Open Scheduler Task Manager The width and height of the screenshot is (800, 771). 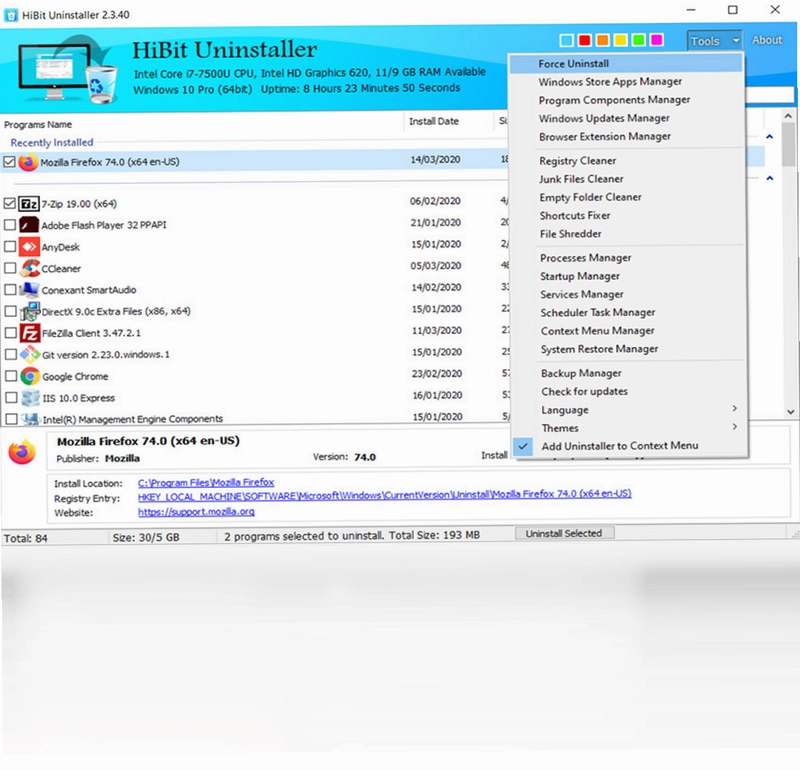[597, 312]
